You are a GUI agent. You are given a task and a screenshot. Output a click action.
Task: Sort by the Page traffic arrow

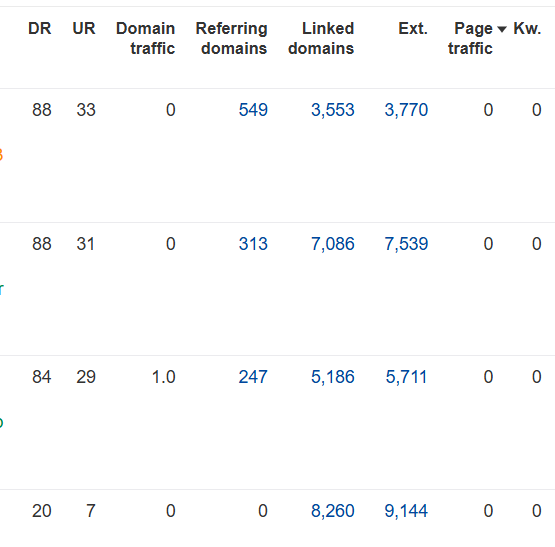click(502, 29)
